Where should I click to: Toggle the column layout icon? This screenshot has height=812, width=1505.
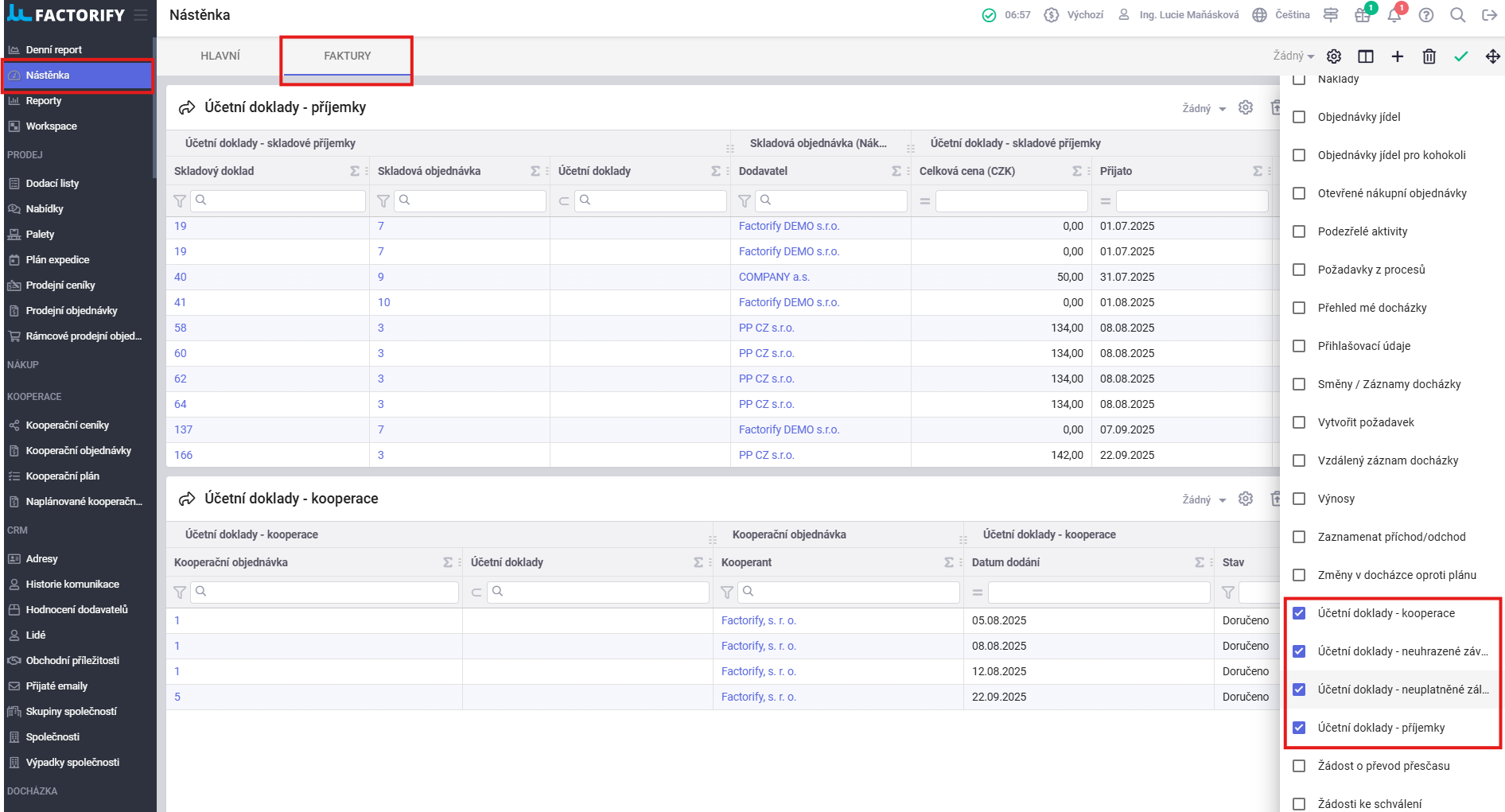[x=1365, y=56]
